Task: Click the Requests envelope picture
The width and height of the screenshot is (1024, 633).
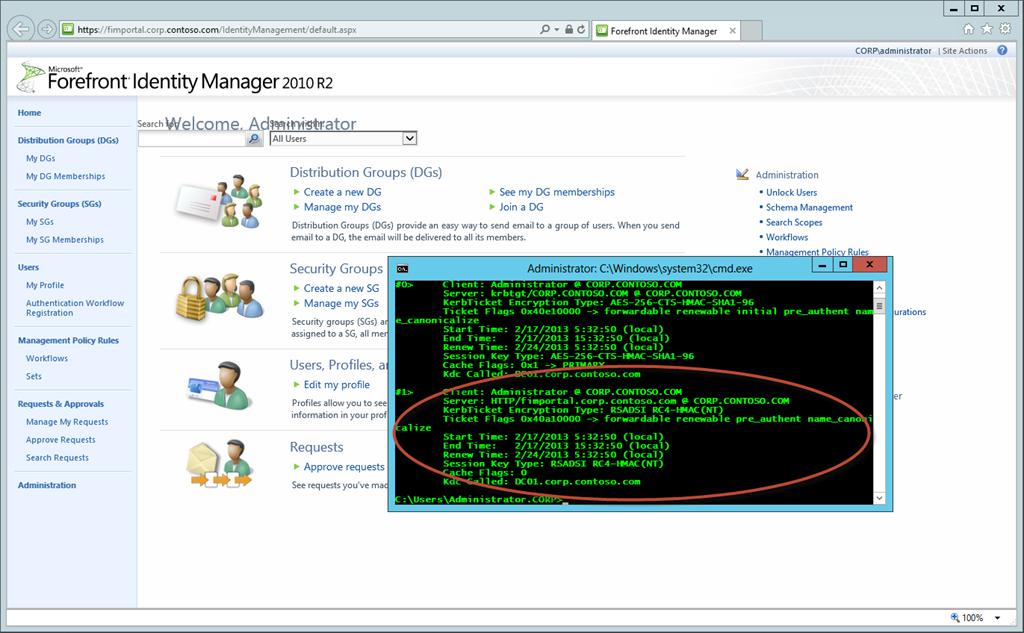Action: [x=219, y=464]
